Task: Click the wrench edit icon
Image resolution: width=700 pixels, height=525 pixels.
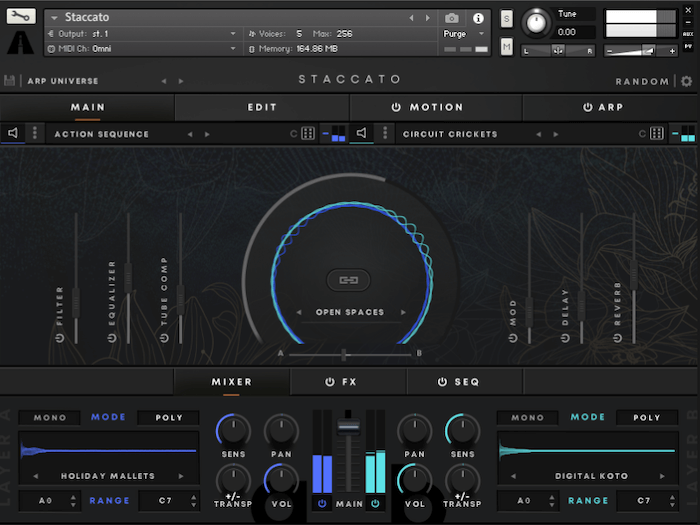Action: pyautogui.click(x=22, y=17)
